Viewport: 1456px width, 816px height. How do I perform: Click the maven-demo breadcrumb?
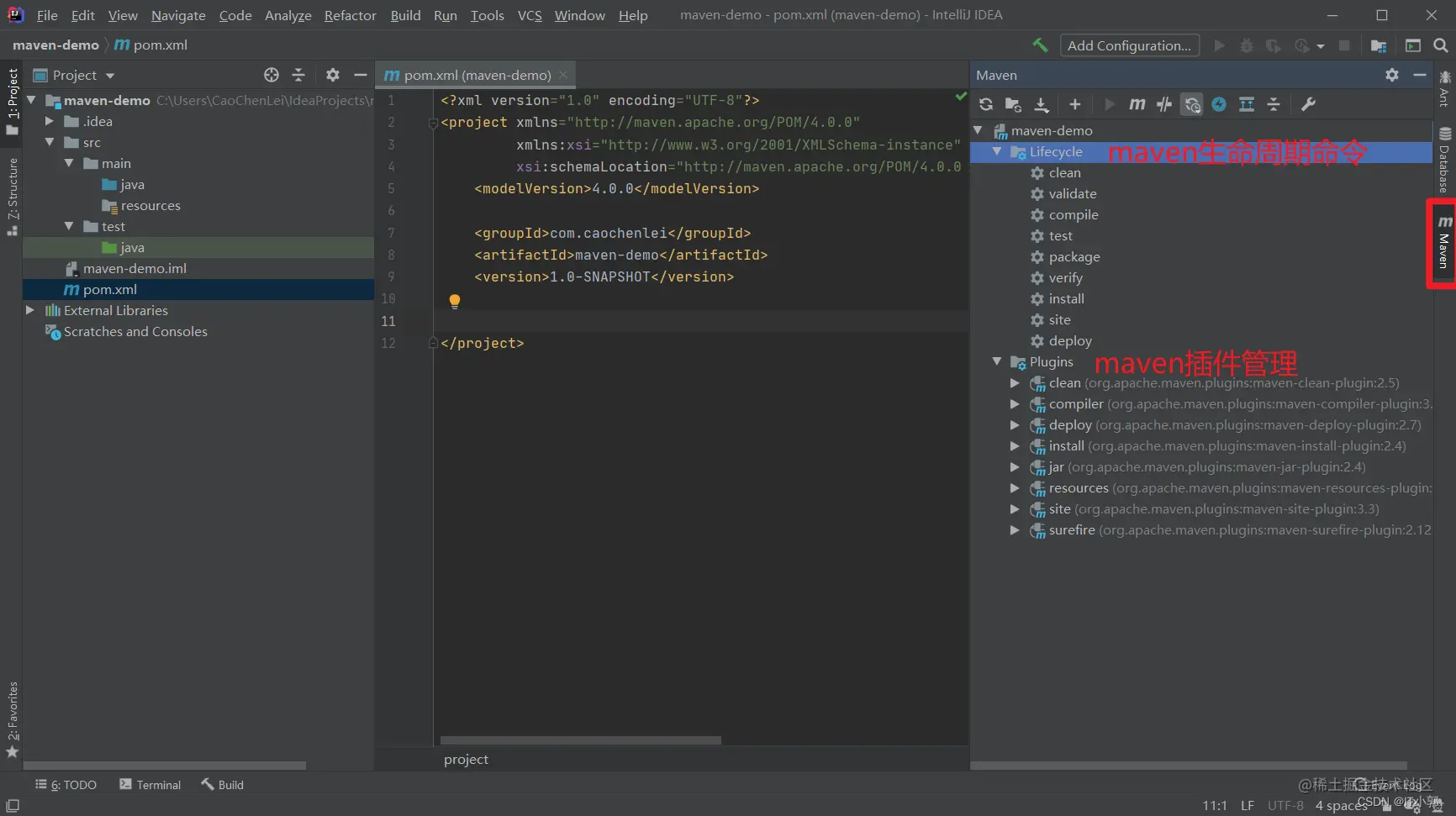[x=55, y=45]
